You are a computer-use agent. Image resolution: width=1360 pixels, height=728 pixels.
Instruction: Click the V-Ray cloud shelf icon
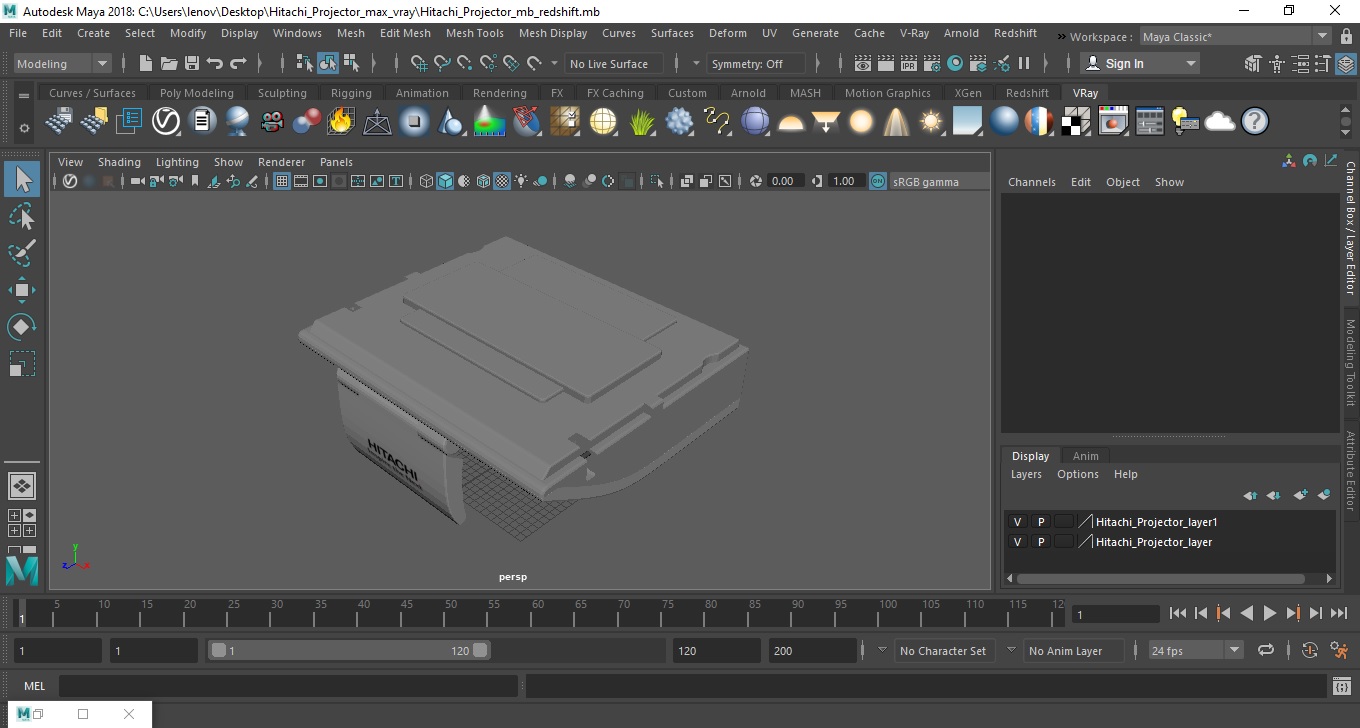point(1220,122)
